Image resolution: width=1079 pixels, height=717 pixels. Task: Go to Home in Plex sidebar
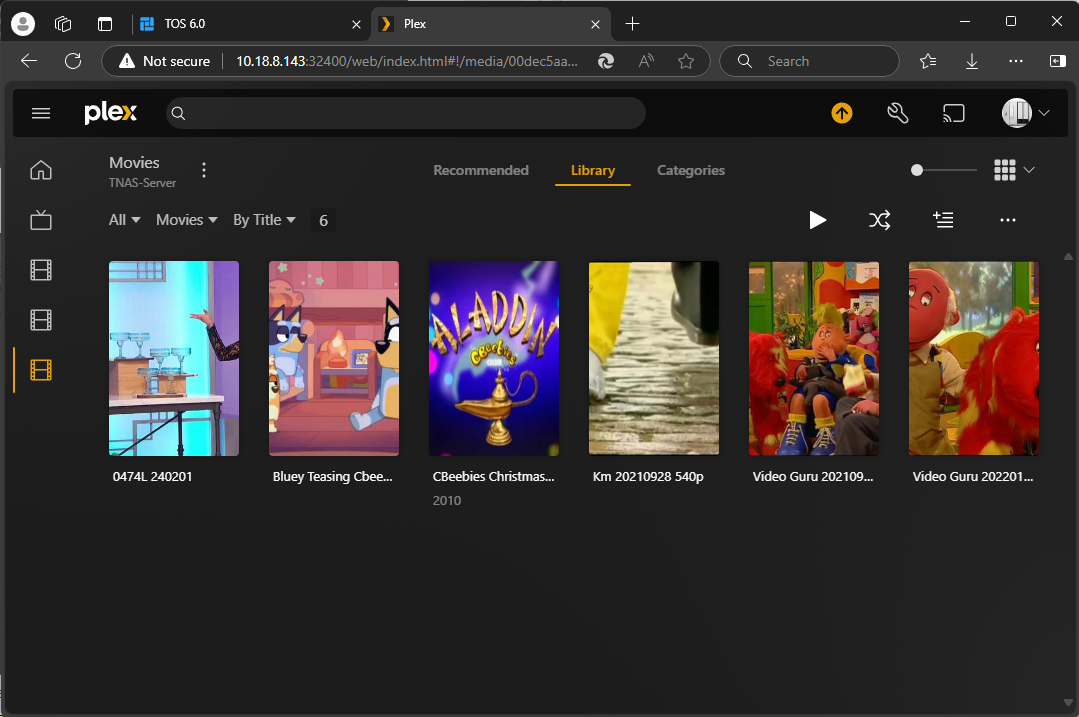(x=41, y=170)
